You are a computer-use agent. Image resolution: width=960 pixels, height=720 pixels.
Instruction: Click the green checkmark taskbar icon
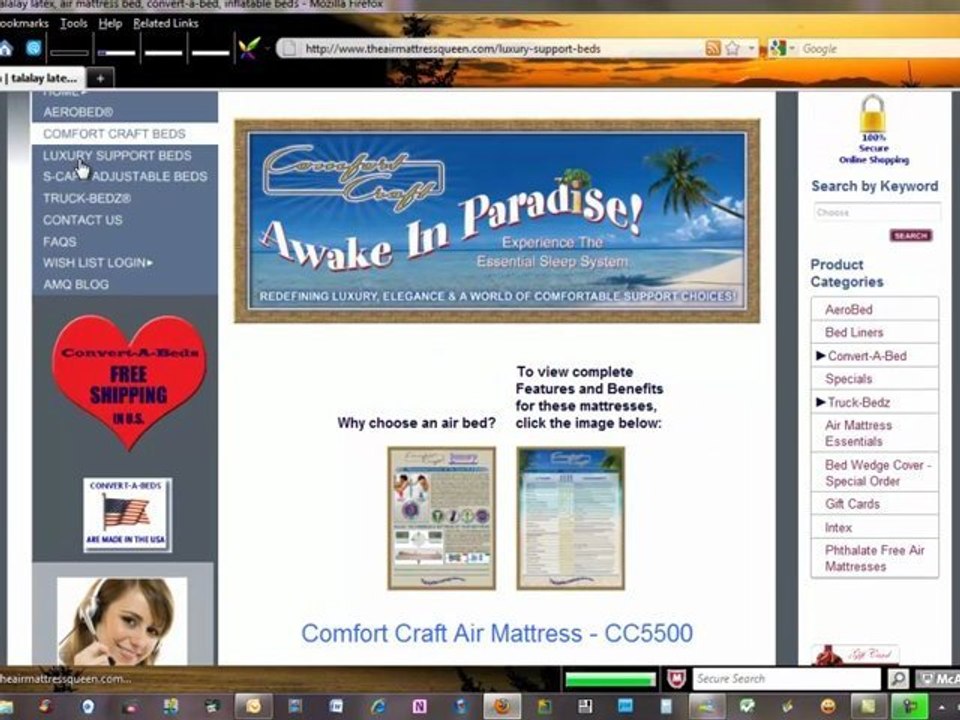[x=746, y=707]
